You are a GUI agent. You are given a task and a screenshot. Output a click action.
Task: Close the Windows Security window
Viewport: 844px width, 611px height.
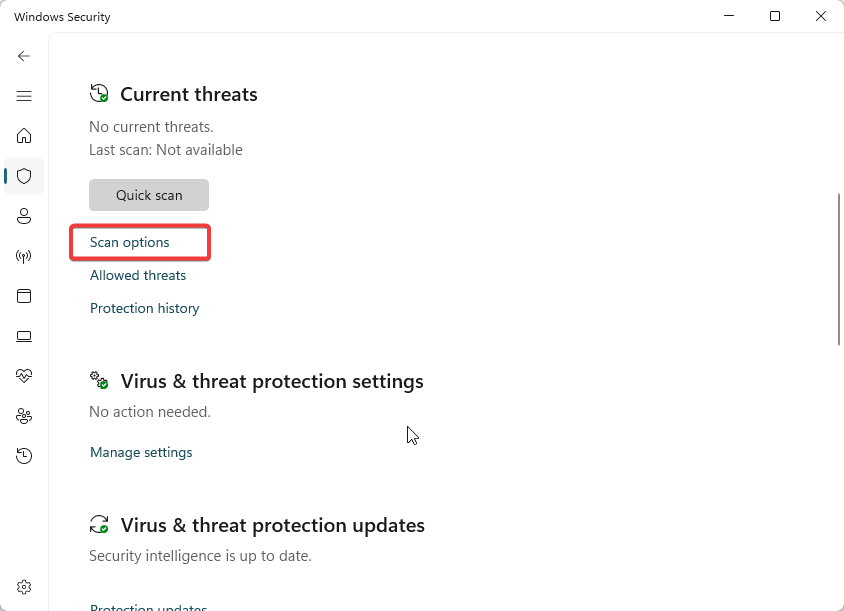click(x=821, y=16)
